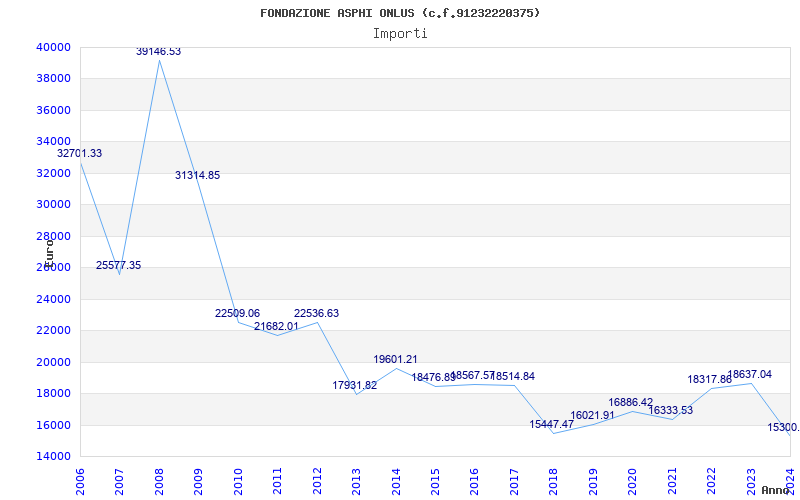
Task: Click the y-axis value 34000
Action: [x=53, y=141]
